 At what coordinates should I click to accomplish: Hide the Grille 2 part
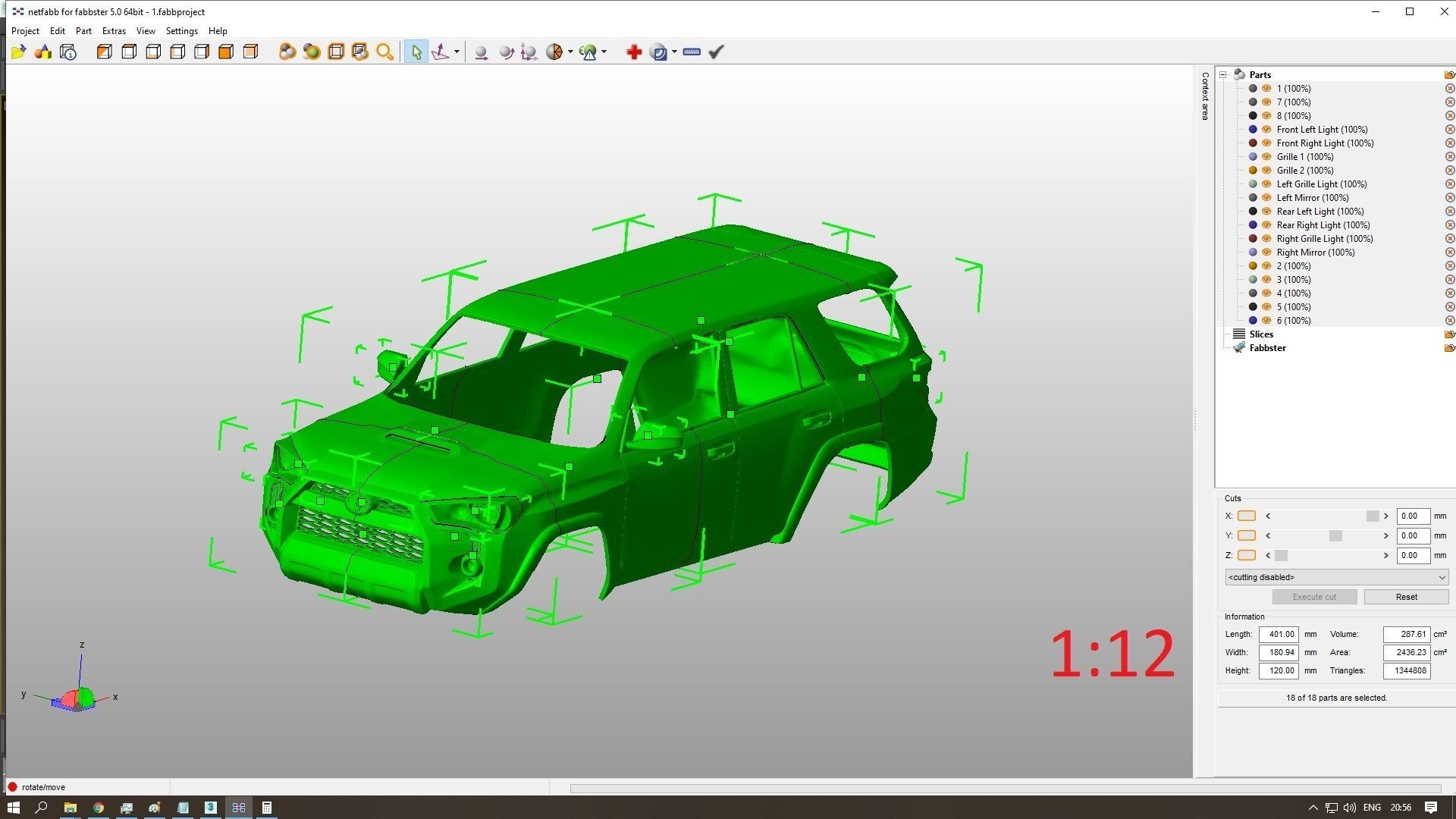pos(1266,171)
